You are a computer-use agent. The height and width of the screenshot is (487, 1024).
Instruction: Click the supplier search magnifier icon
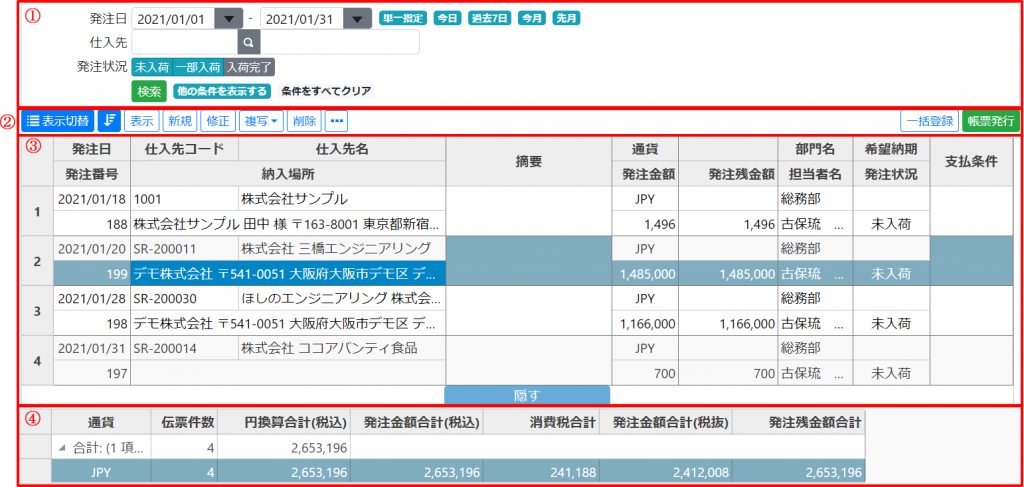tap(249, 42)
